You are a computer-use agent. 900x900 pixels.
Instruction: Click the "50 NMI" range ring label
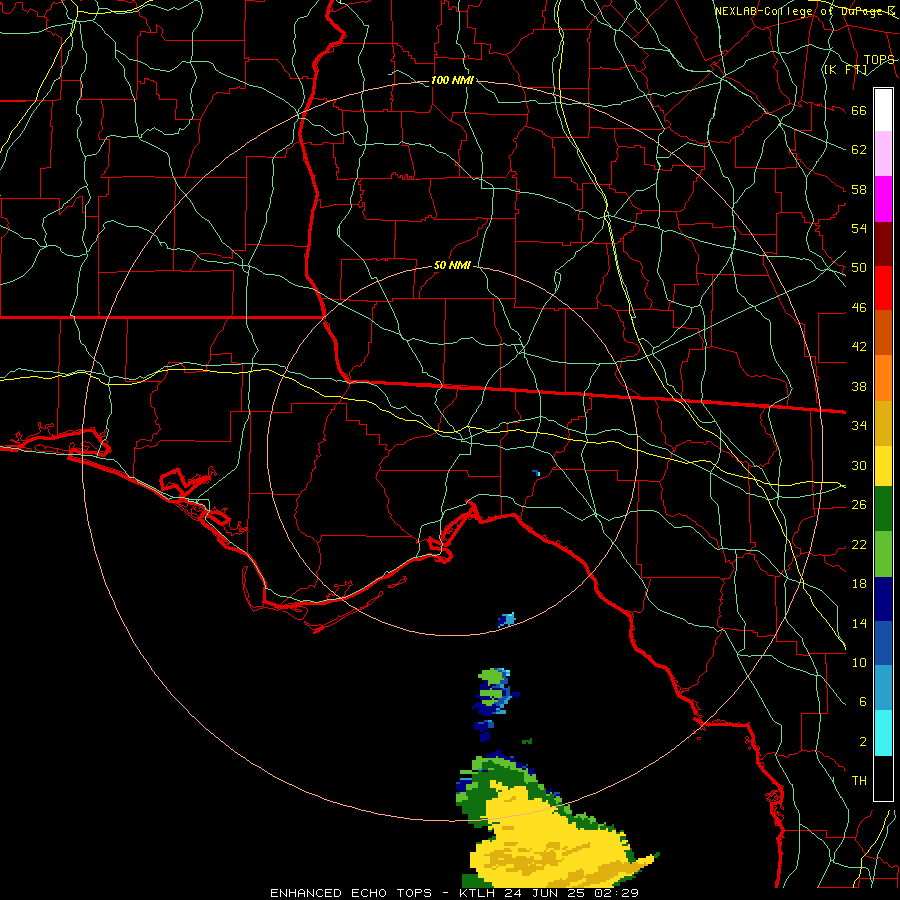tap(452, 265)
